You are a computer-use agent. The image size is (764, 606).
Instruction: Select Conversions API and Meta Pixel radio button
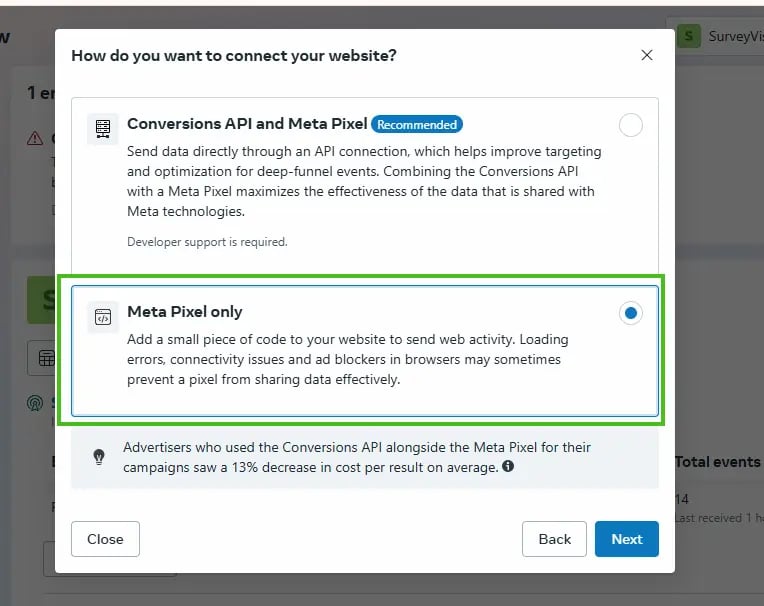point(630,125)
